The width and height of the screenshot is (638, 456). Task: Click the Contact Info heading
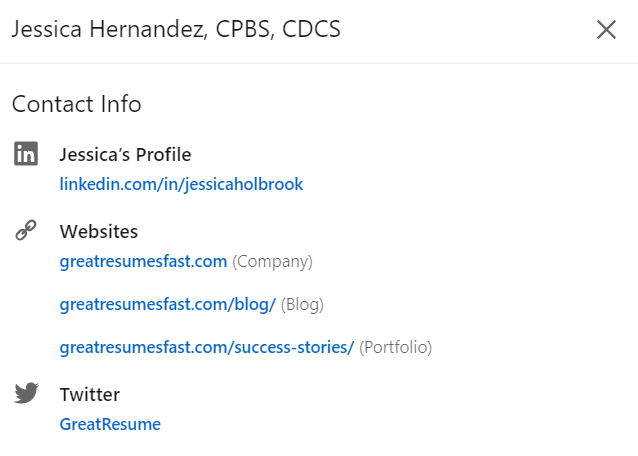coord(76,104)
